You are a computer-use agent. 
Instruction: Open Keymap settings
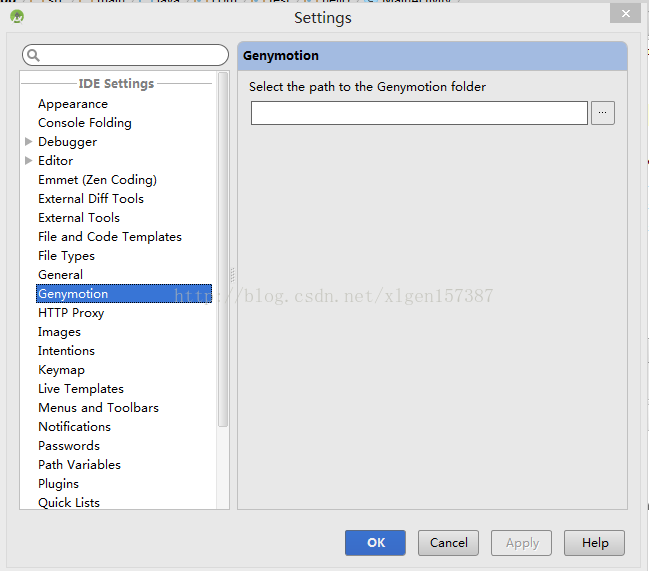(61, 370)
